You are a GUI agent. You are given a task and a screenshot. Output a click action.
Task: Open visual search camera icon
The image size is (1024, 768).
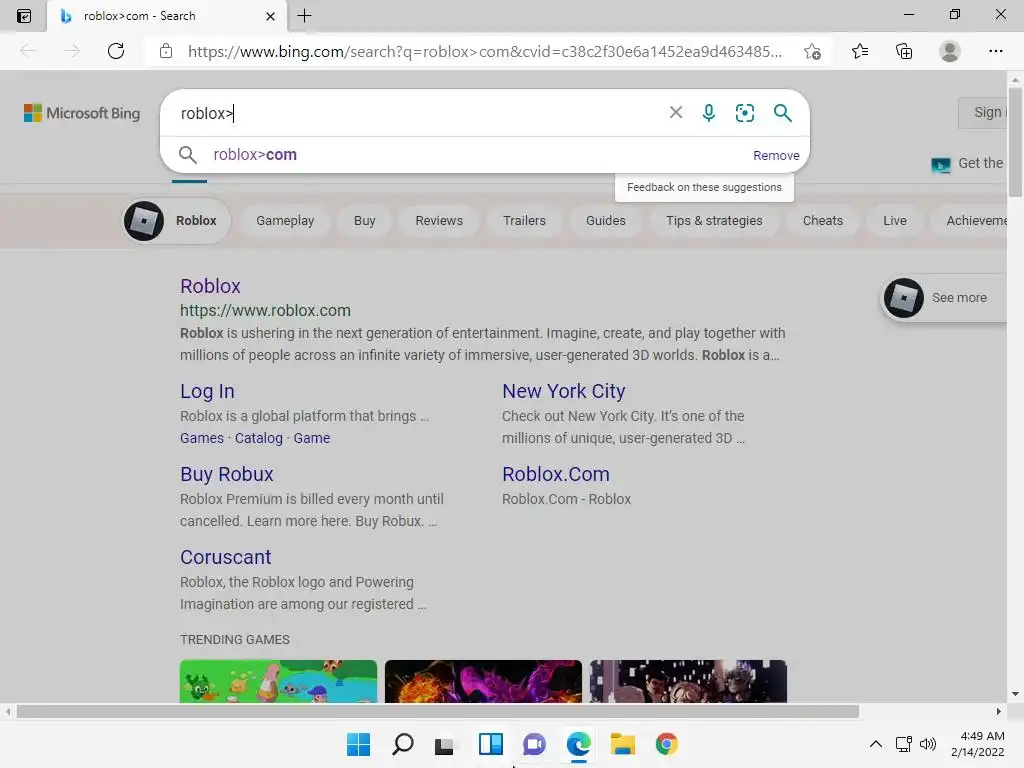[744, 113]
